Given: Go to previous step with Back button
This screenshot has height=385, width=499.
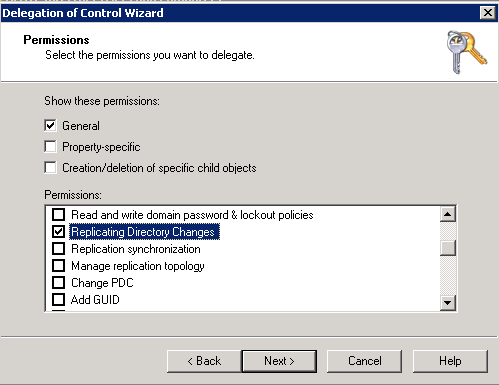Looking at the screenshot, I should pos(204,361).
